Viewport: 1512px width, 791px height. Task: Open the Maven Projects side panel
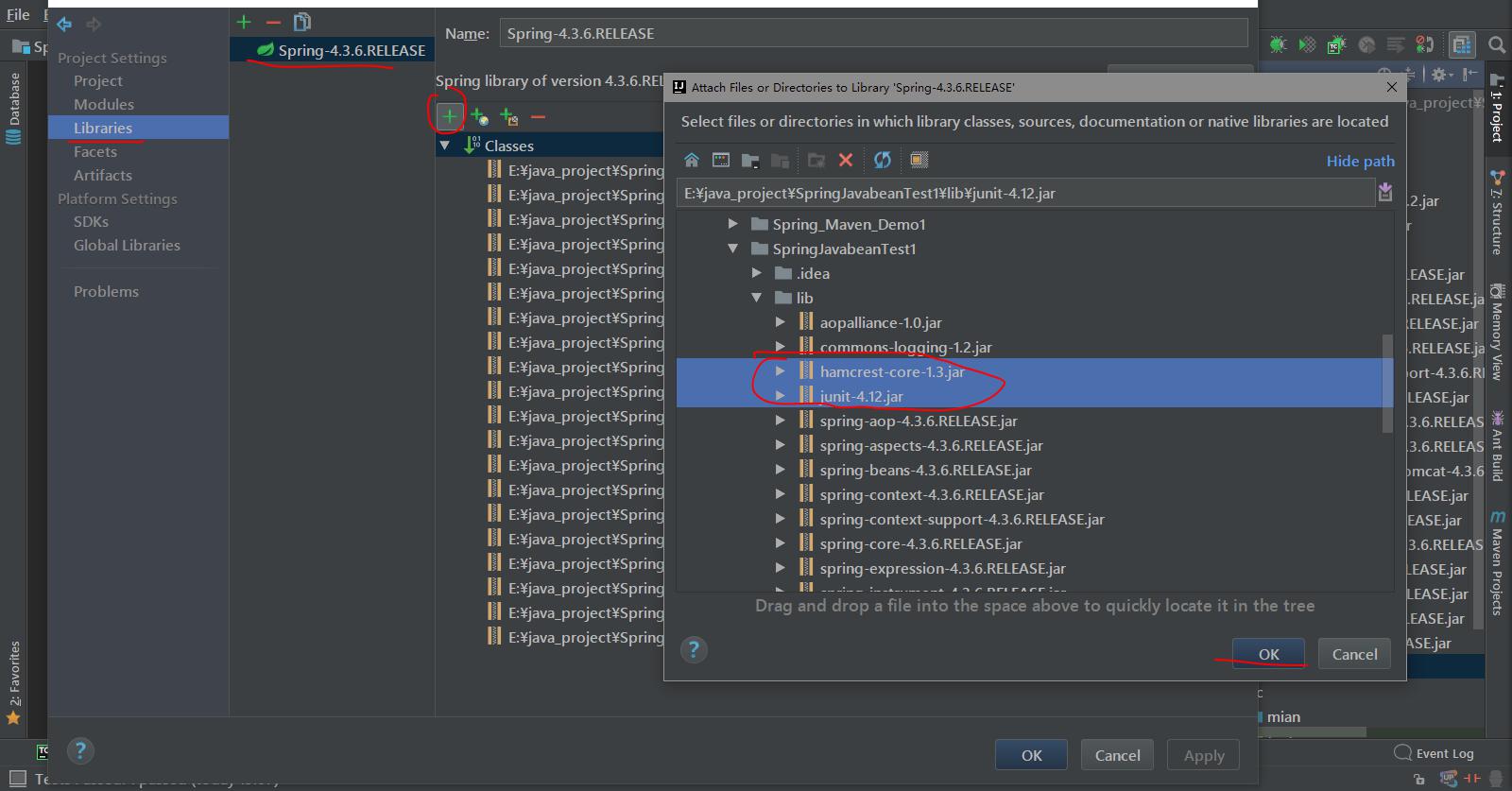point(1498,563)
